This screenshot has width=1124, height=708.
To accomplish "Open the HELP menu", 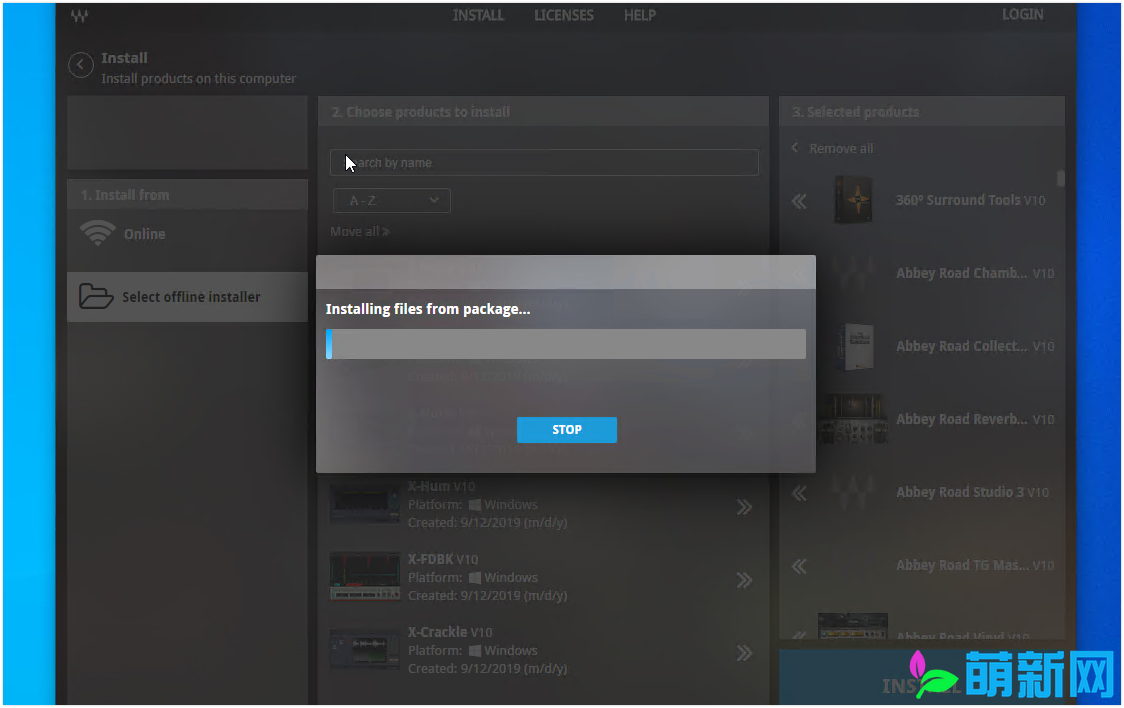I will [x=639, y=15].
